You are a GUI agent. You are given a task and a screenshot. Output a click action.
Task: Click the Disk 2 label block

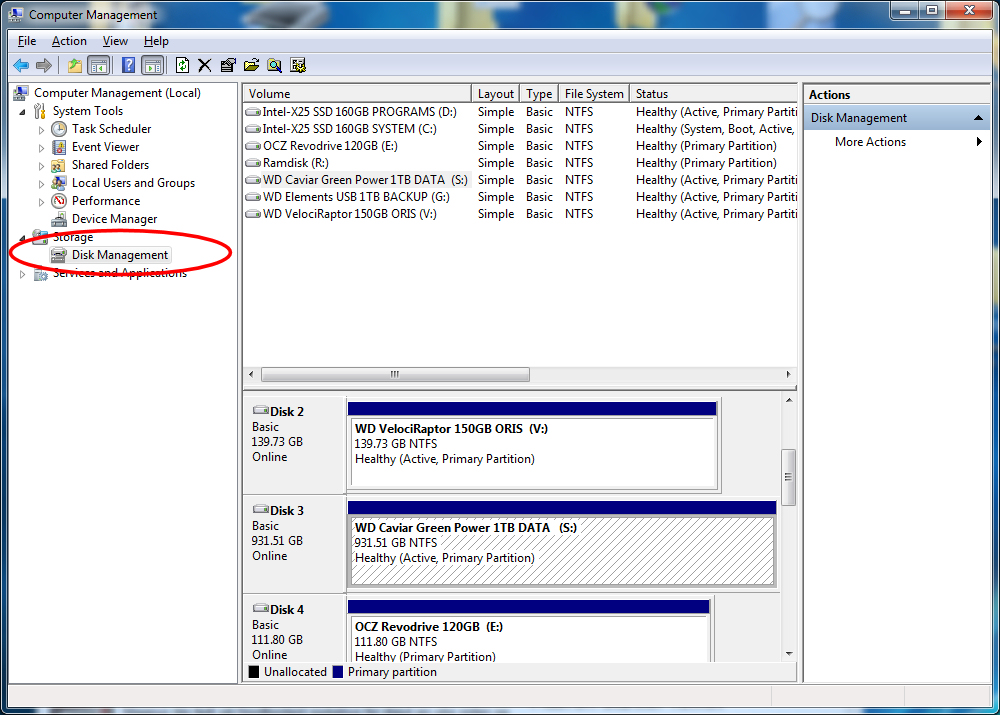click(x=294, y=445)
